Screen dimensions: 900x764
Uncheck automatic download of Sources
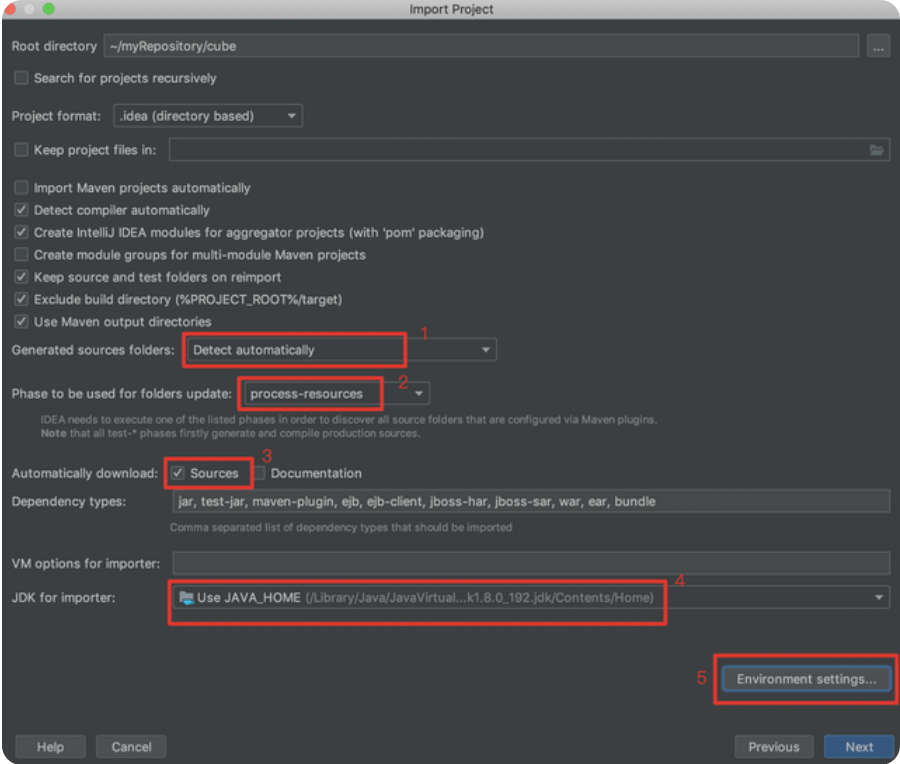tap(178, 473)
